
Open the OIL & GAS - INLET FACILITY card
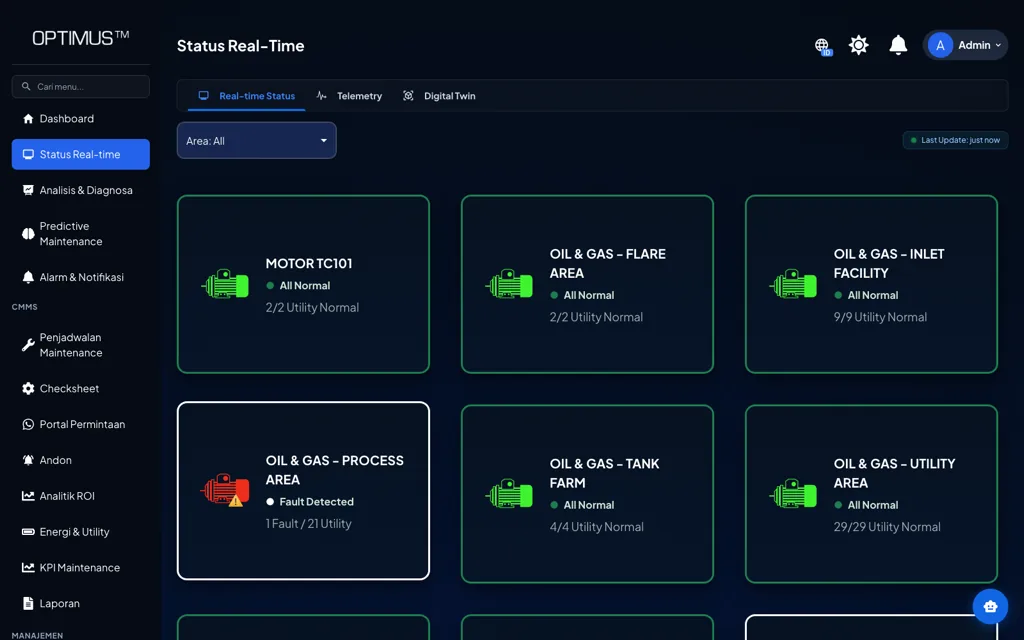point(871,285)
